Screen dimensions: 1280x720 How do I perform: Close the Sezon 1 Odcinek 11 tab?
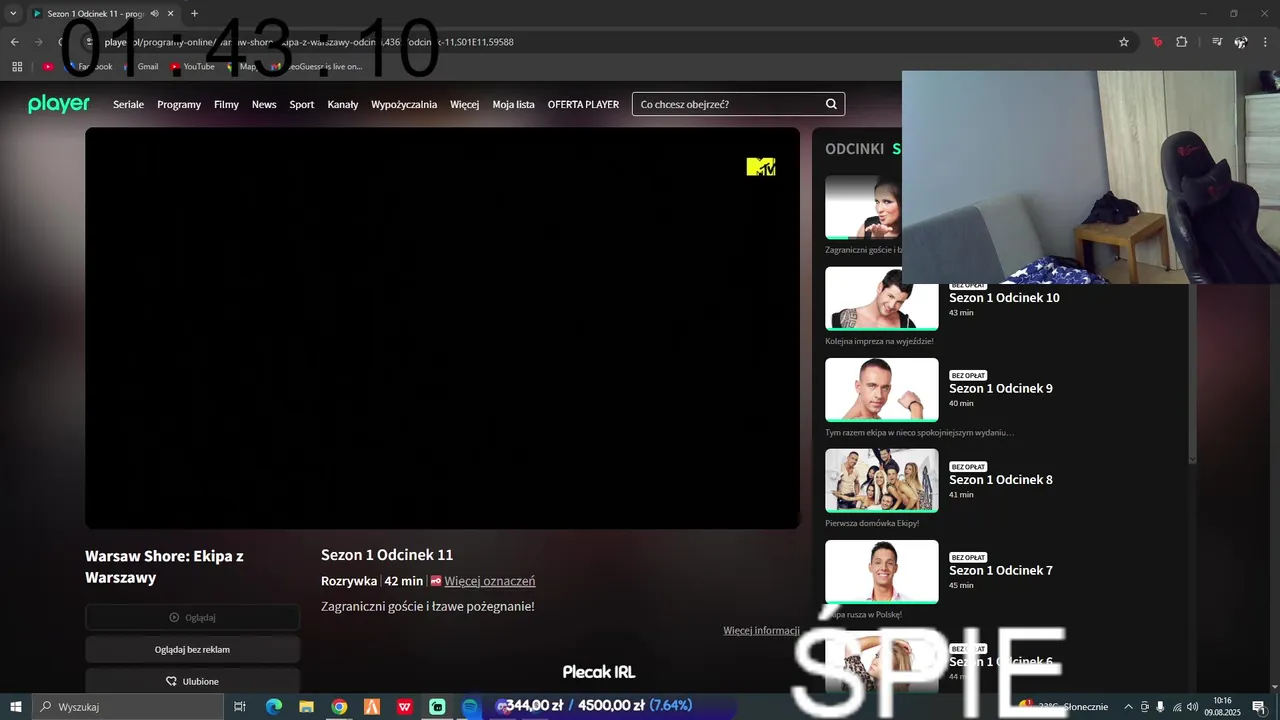pyautogui.click(x=172, y=14)
